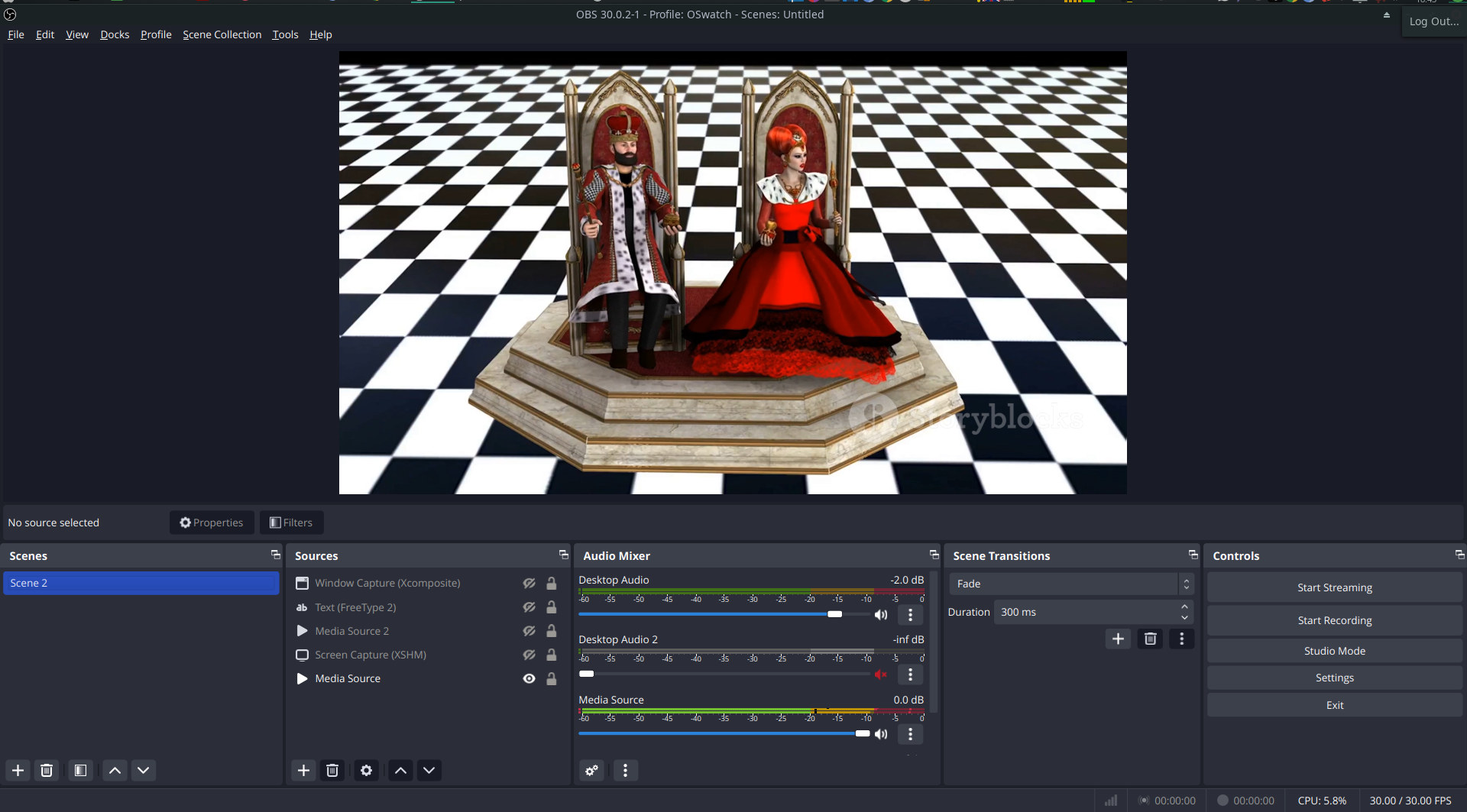1467x812 pixels.
Task: Show the hidden Window Capture (Xcomposite) source
Action: coord(529,583)
